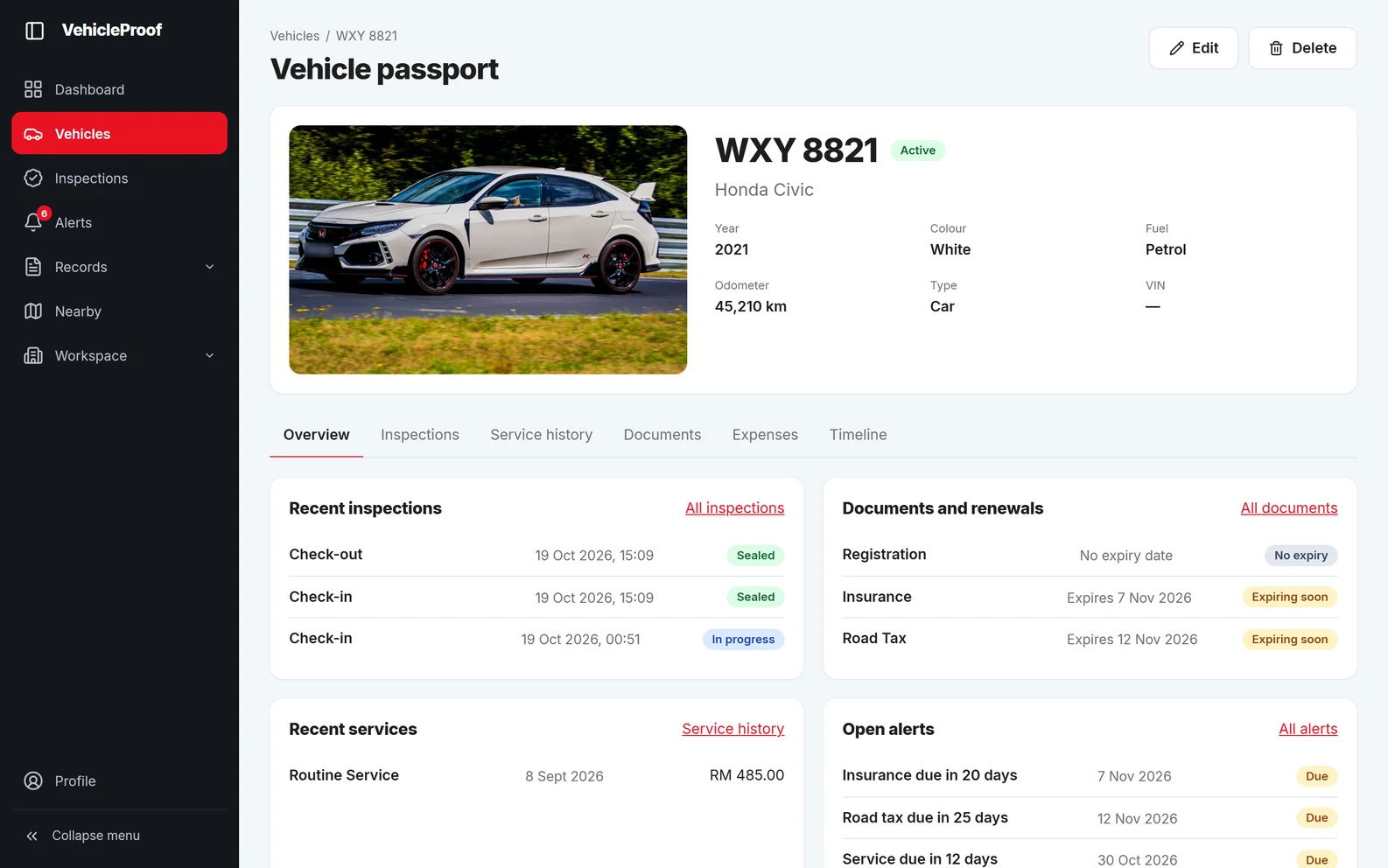Click the Alerts count badge showing 6

pos(44,213)
